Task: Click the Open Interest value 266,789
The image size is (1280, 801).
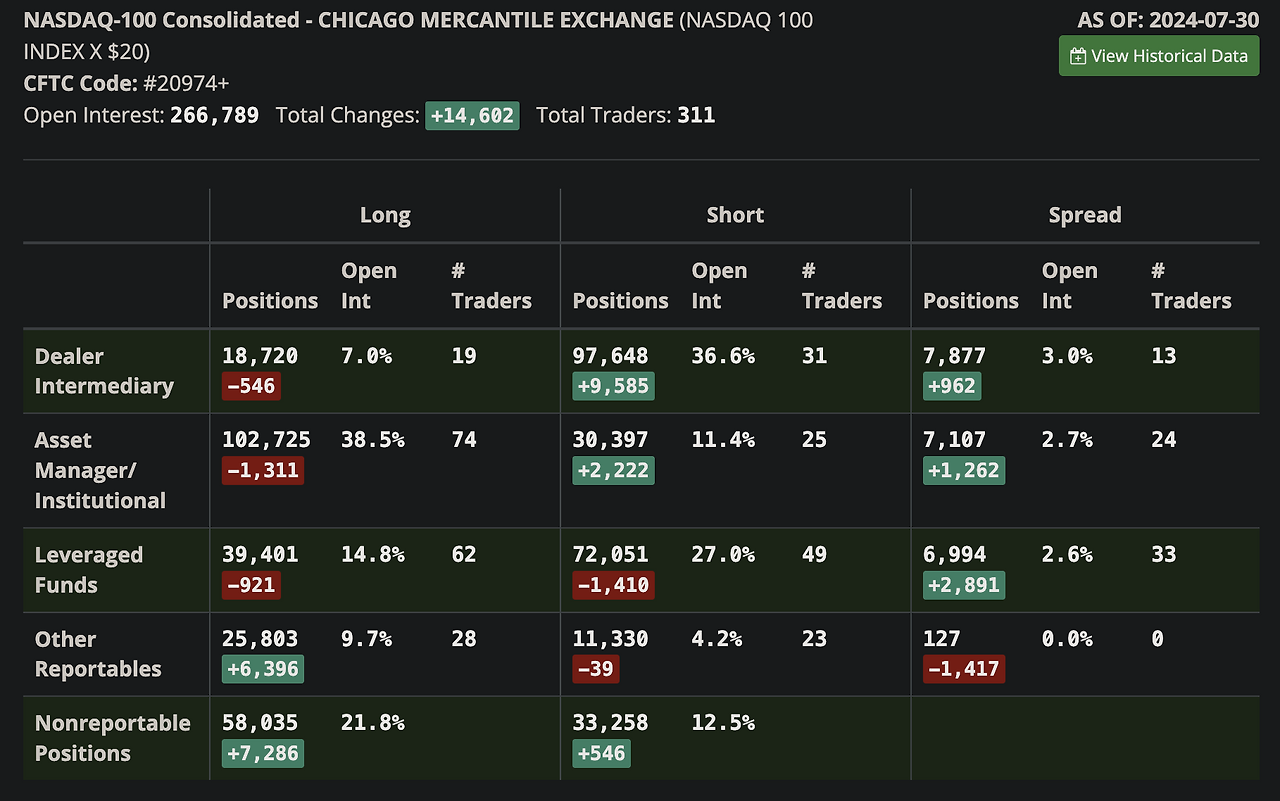Action: click(x=215, y=115)
